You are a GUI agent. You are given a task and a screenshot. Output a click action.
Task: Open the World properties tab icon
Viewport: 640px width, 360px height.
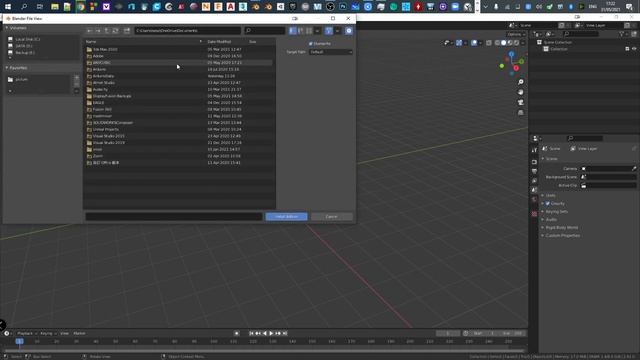[x=534, y=200]
